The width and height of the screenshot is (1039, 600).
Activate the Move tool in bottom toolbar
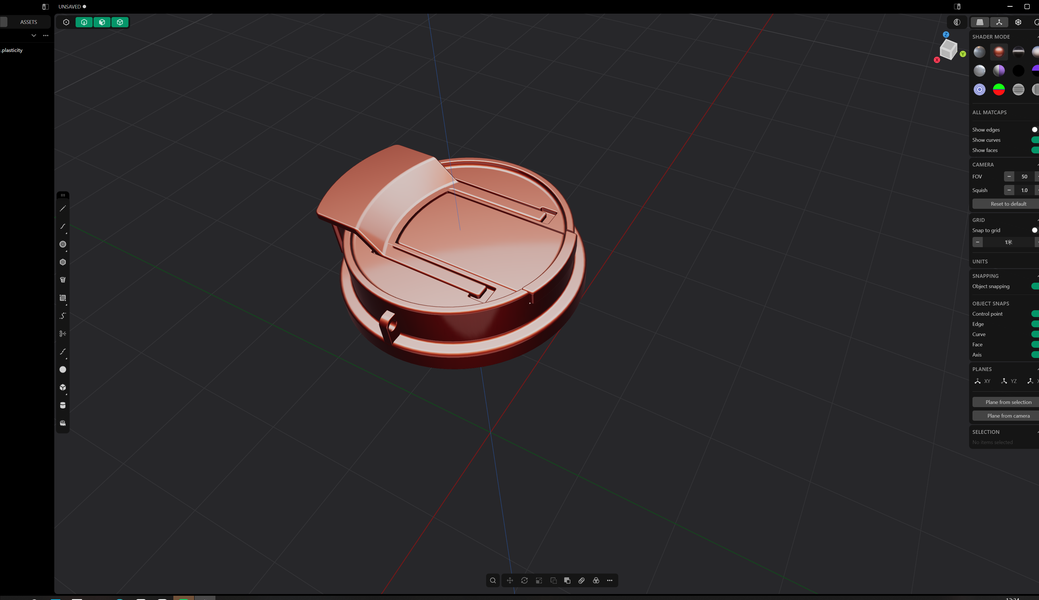(x=510, y=581)
